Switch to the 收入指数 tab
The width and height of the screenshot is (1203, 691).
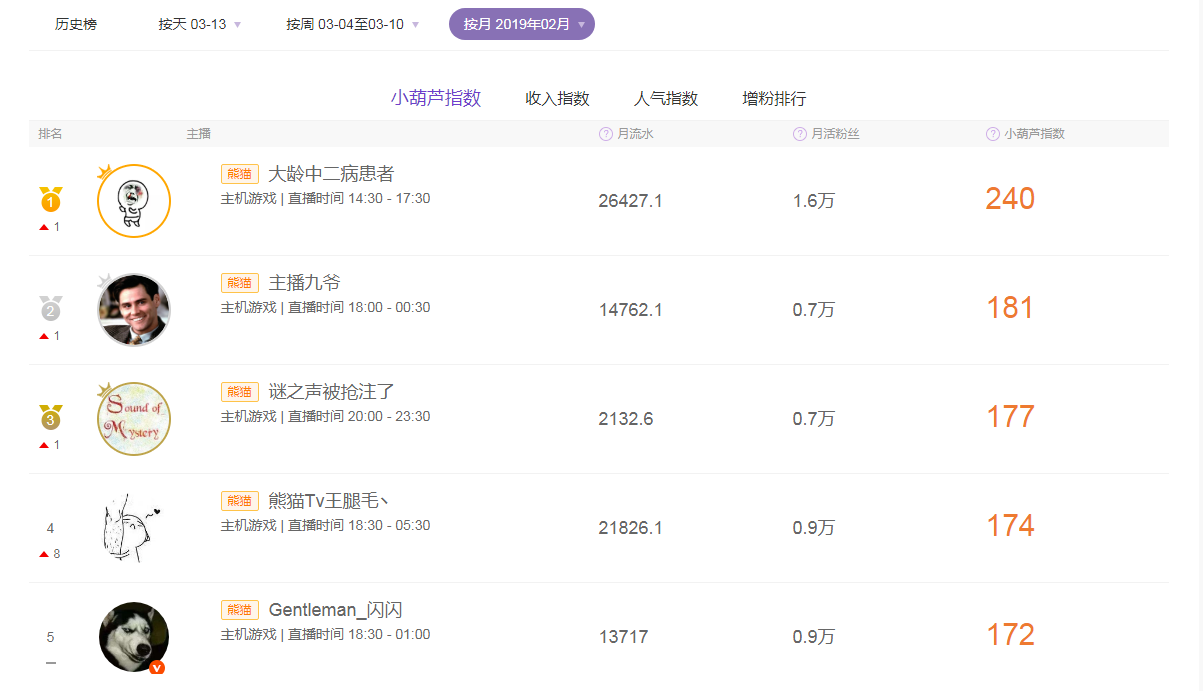(x=557, y=98)
